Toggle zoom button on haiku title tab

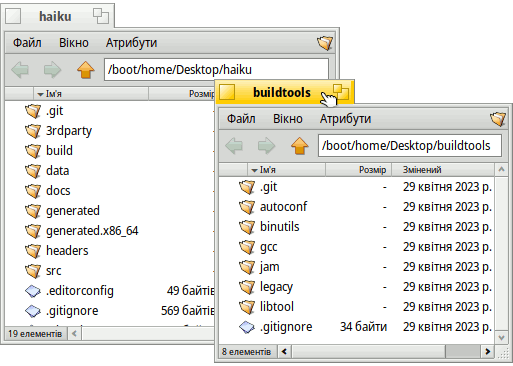click(x=100, y=16)
